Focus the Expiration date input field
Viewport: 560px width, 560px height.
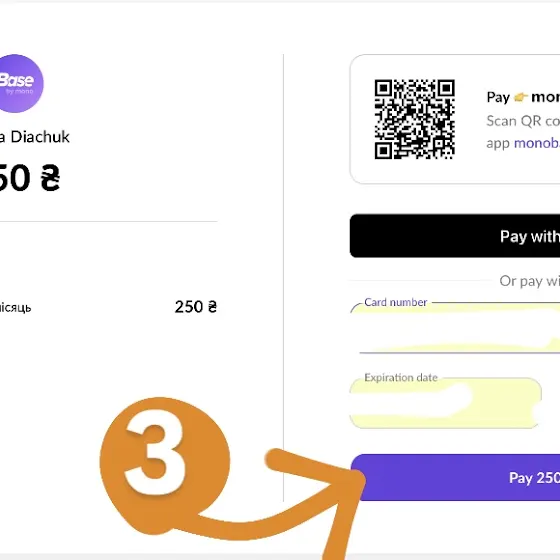(x=446, y=403)
